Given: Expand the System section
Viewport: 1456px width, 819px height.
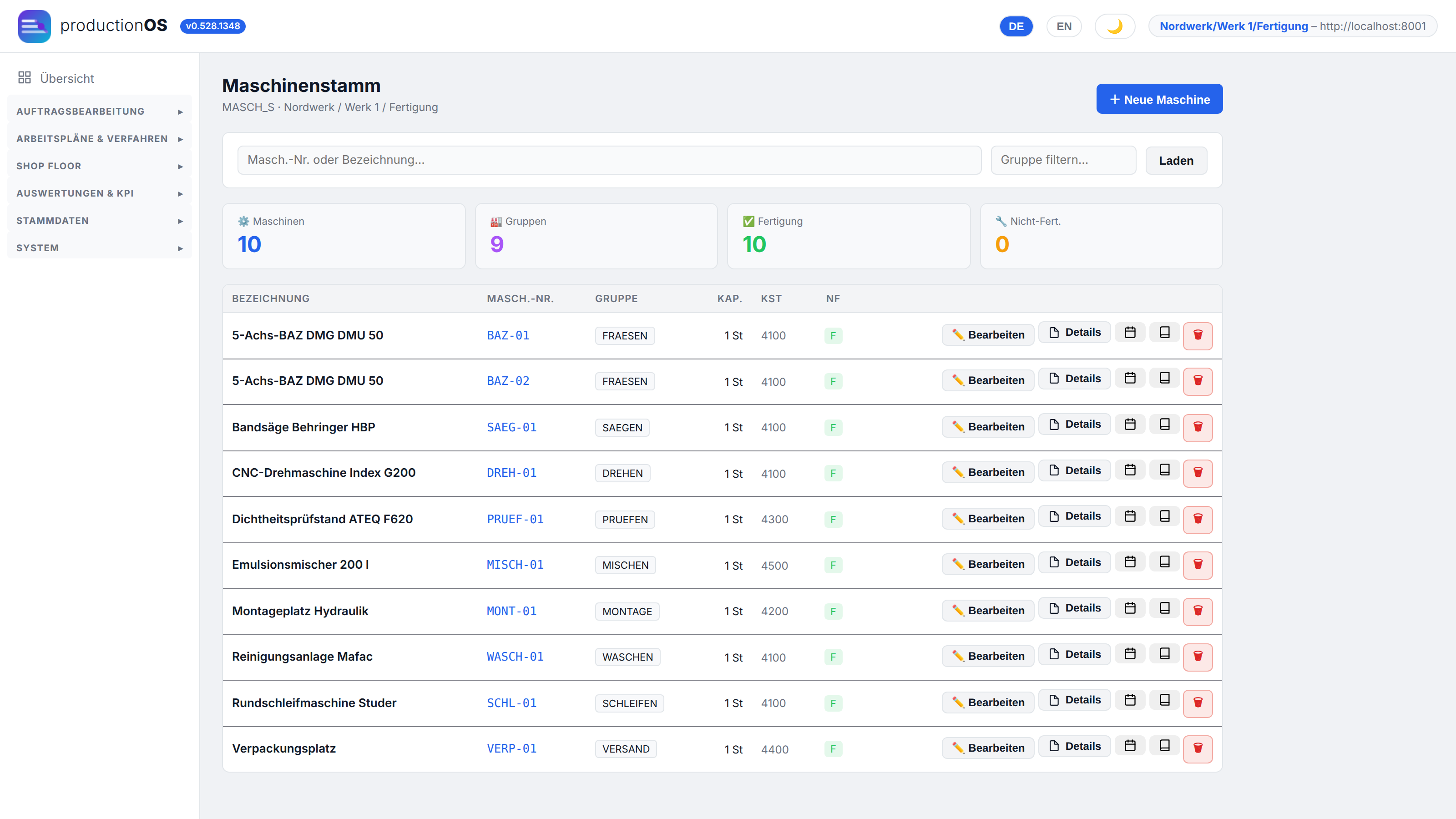Looking at the screenshot, I should tap(100, 248).
